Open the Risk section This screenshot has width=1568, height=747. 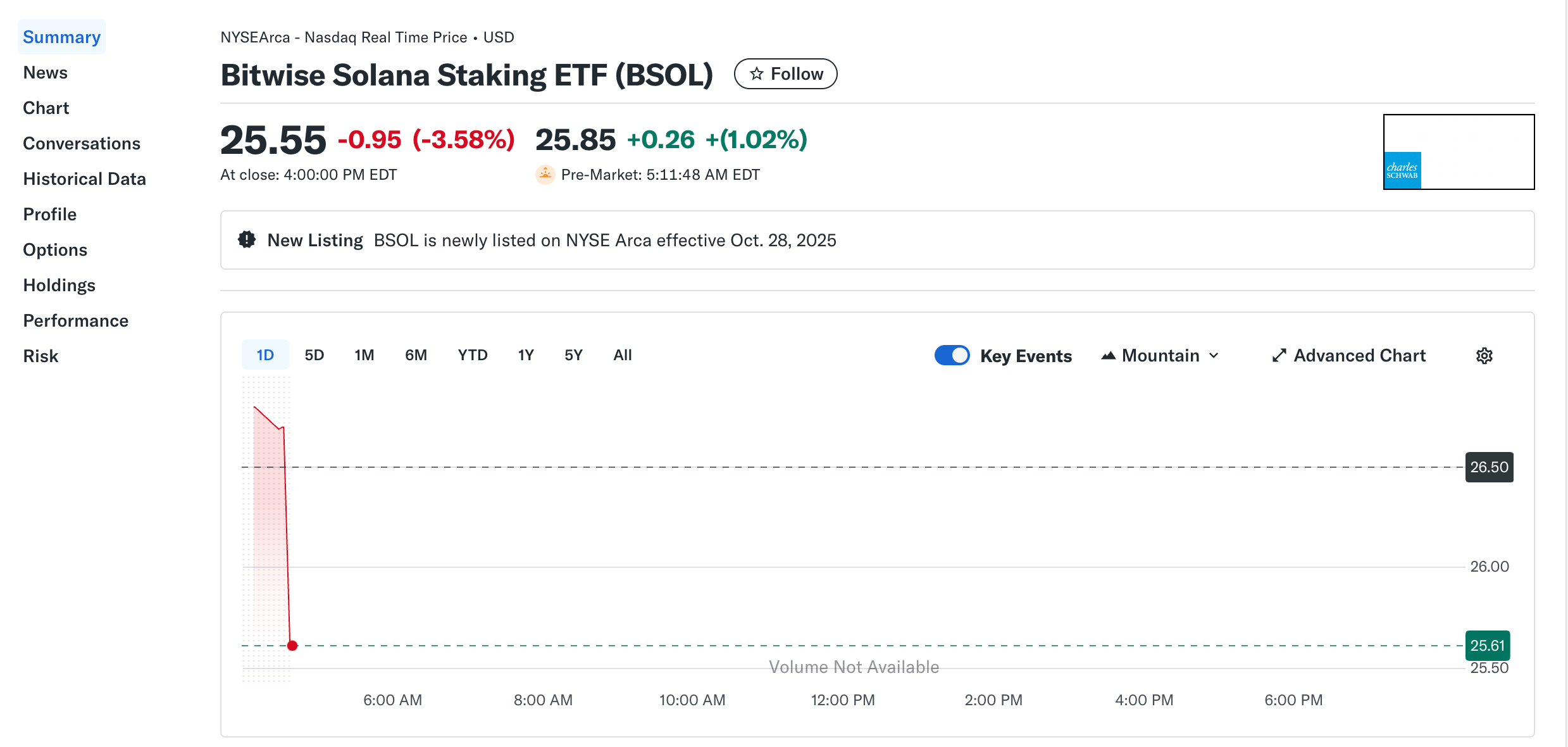click(x=40, y=356)
